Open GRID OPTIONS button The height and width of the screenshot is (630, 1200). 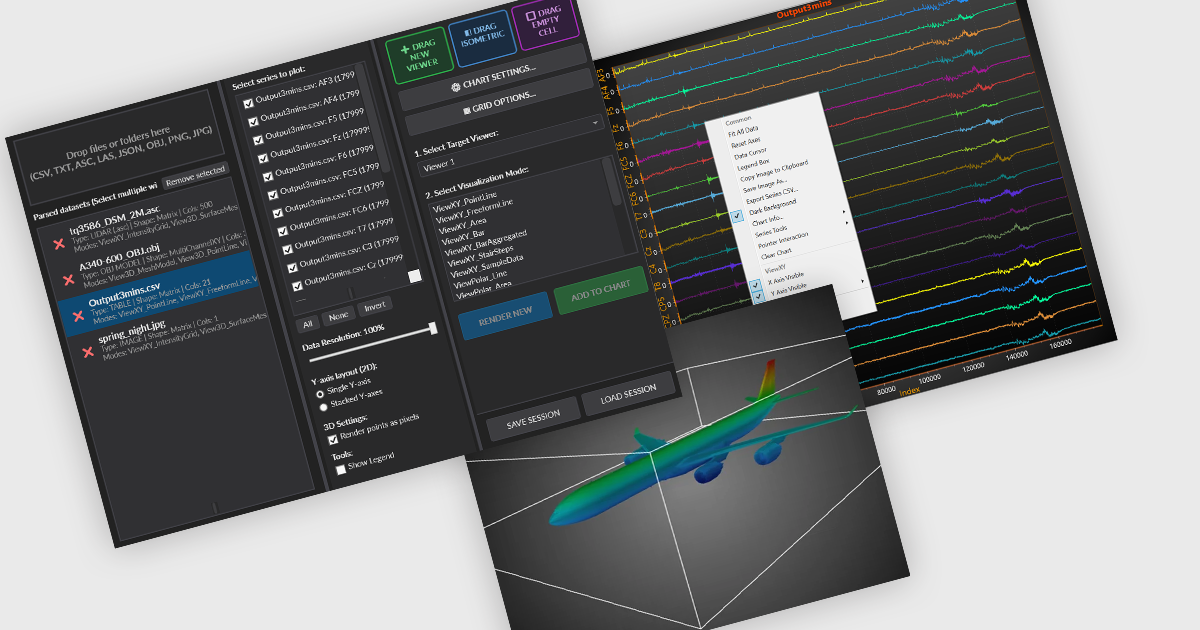497,100
